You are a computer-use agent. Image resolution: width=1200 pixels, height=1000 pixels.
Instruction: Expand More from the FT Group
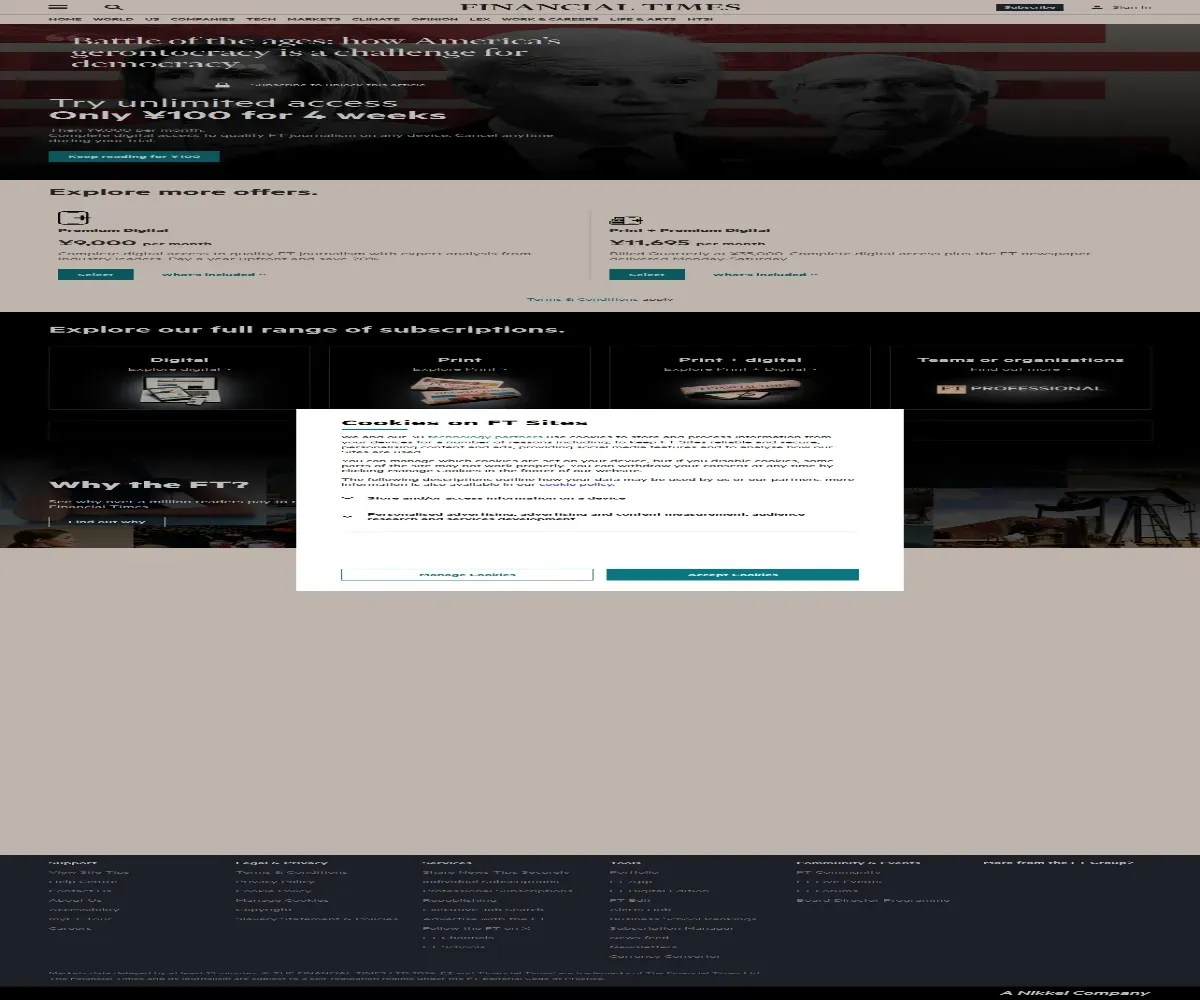point(1059,862)
